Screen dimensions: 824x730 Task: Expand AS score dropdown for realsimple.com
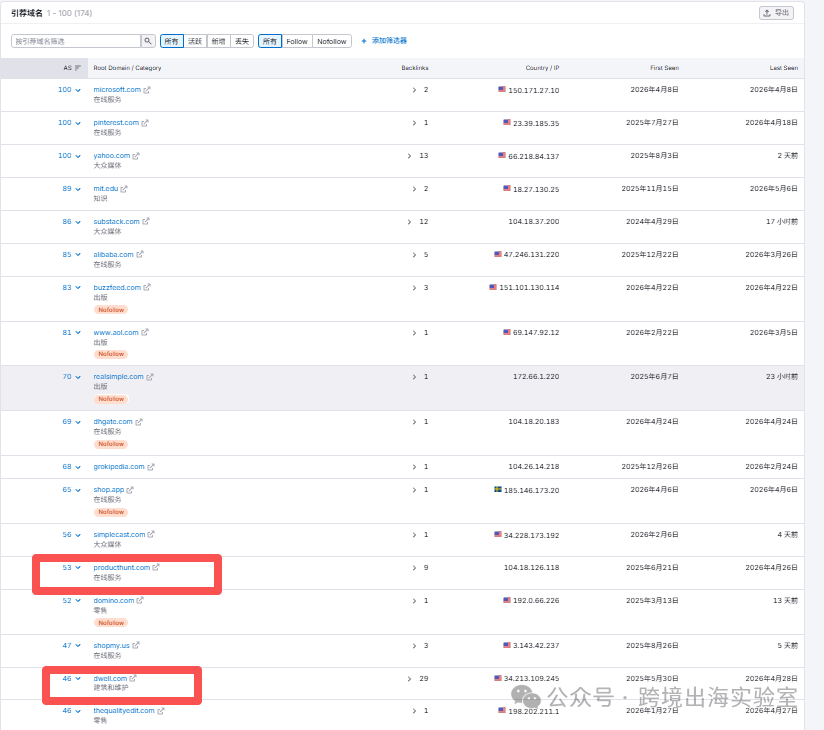click(78, 377)
